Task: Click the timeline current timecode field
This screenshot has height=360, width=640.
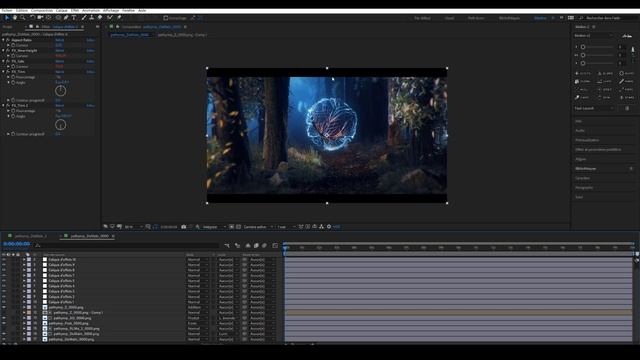Action: pyautogui.click(x=17, y=244)
